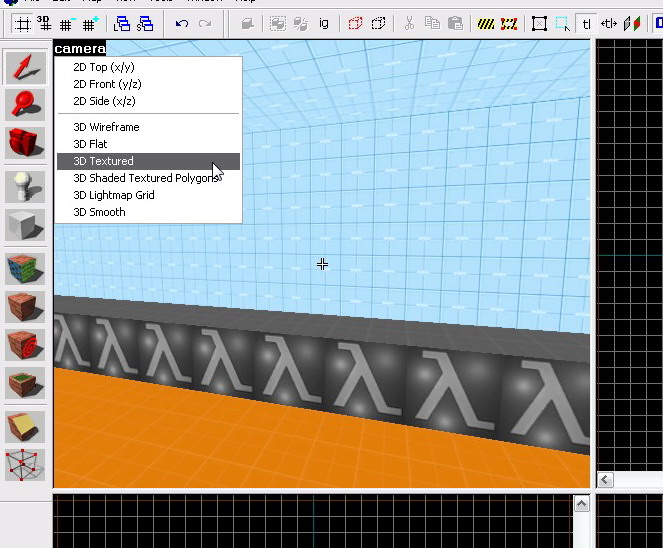Hide selected objects icon
This screenshot has height=548, width=663.
pyautogui.click(x=355, y=24)
